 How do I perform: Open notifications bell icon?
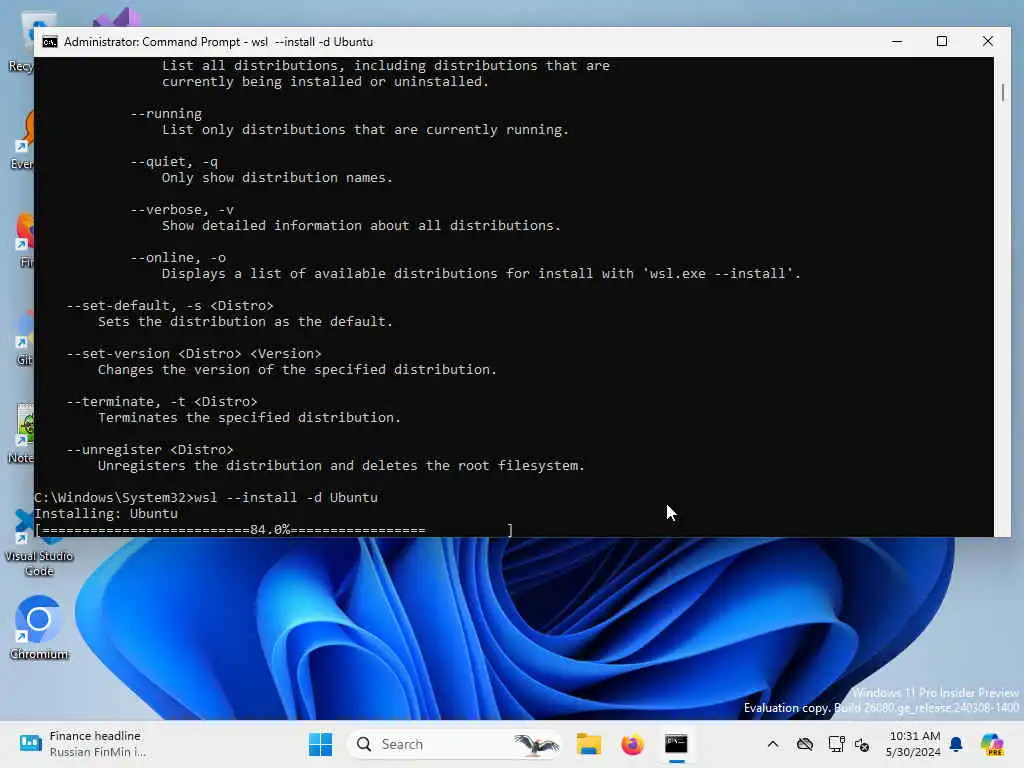coord(956,744)
